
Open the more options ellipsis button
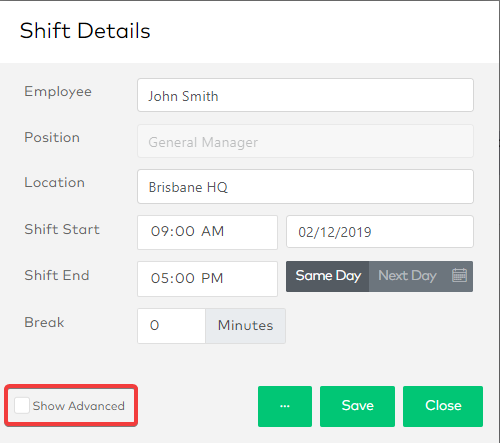point(285,406)
